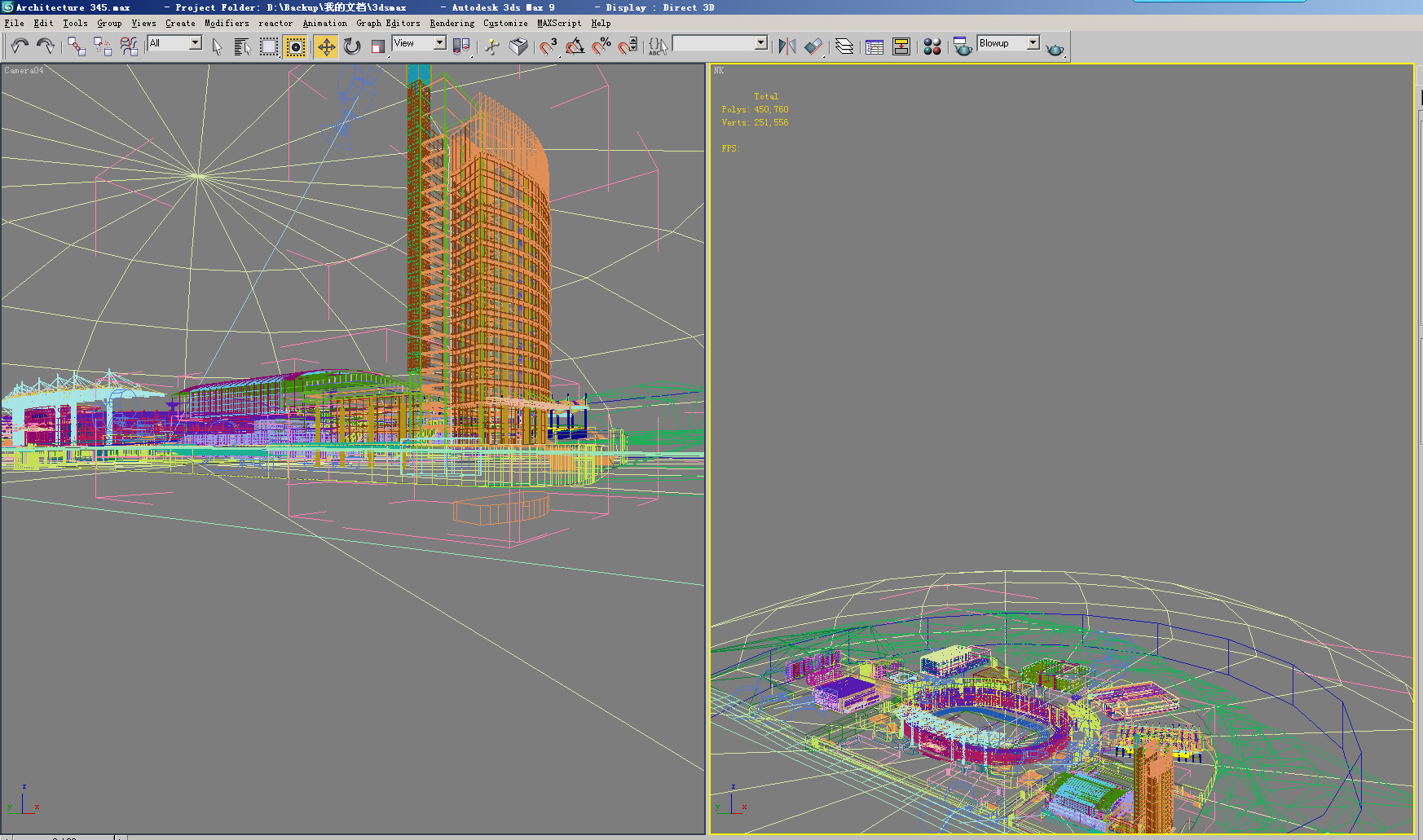
Task: Click the Verts count statistic
Action: (x=755, y=122)
